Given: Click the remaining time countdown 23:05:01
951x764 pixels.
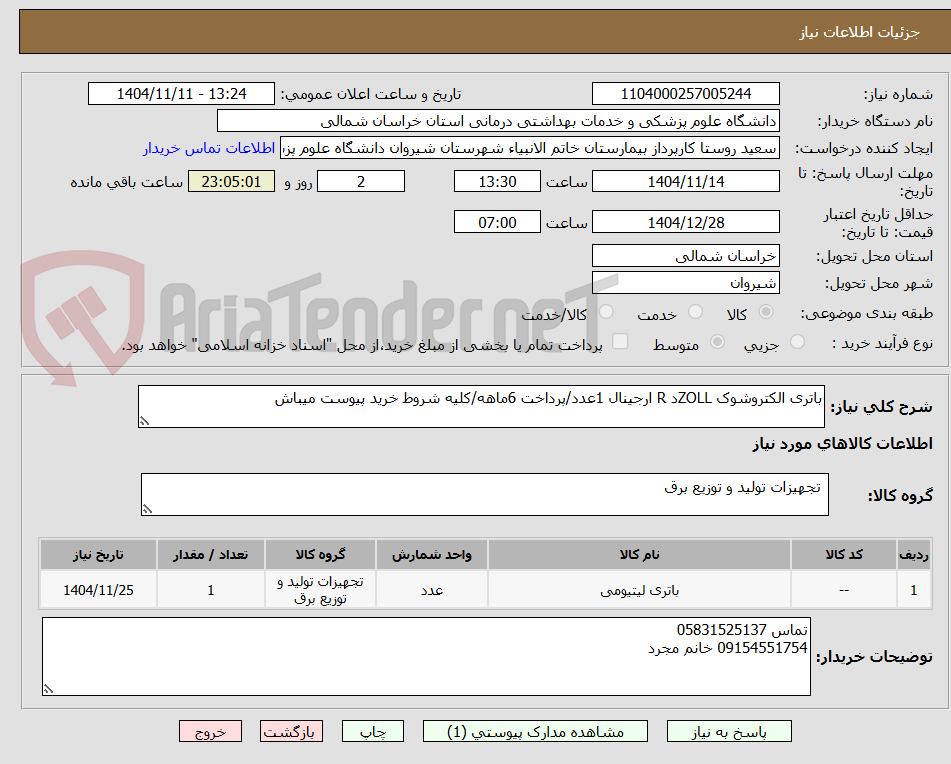Looking at the screenshot, I should click(x=231, y=181).
